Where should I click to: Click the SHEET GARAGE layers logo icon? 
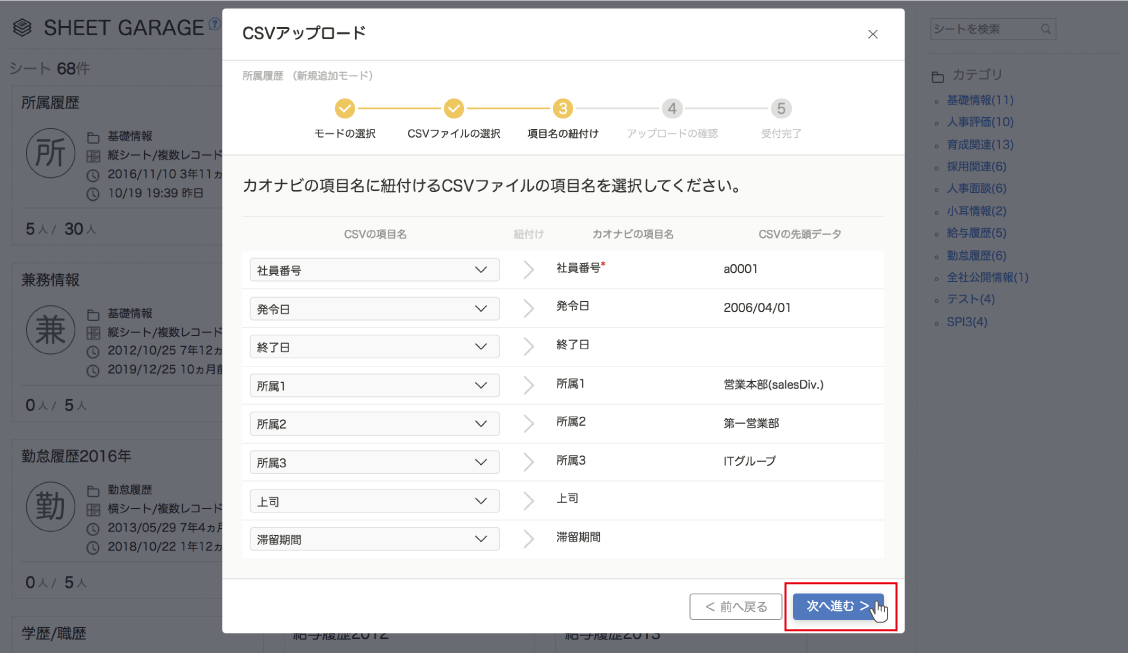pos(22,28)
